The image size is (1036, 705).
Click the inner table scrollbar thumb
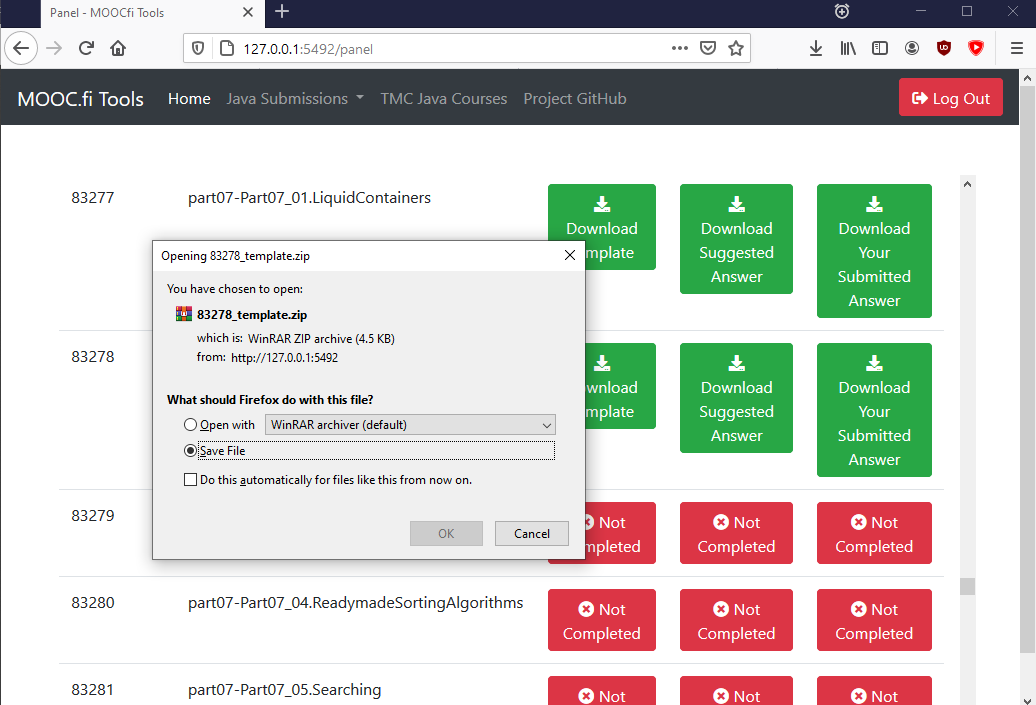pyautogui.click(x=967, y=586)
